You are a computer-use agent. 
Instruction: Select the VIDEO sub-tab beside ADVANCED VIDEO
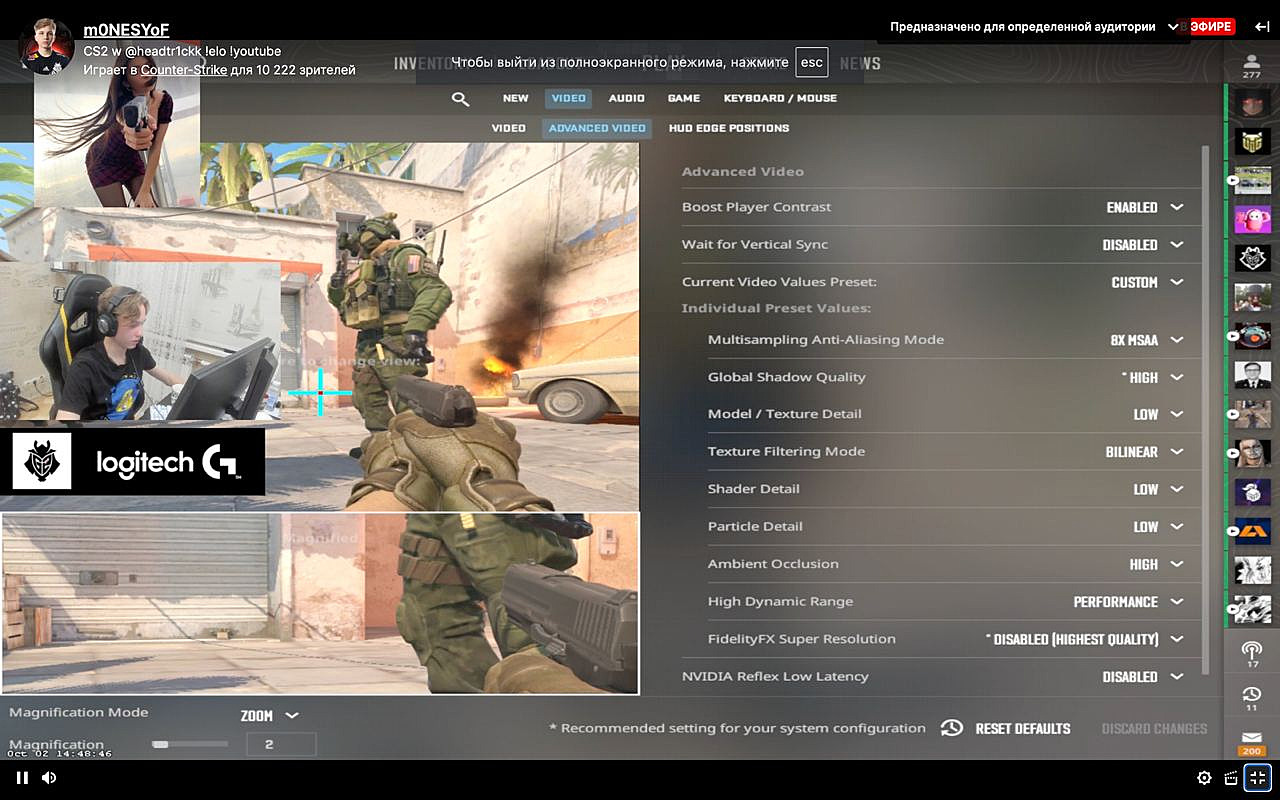click(x=508, y=128)
